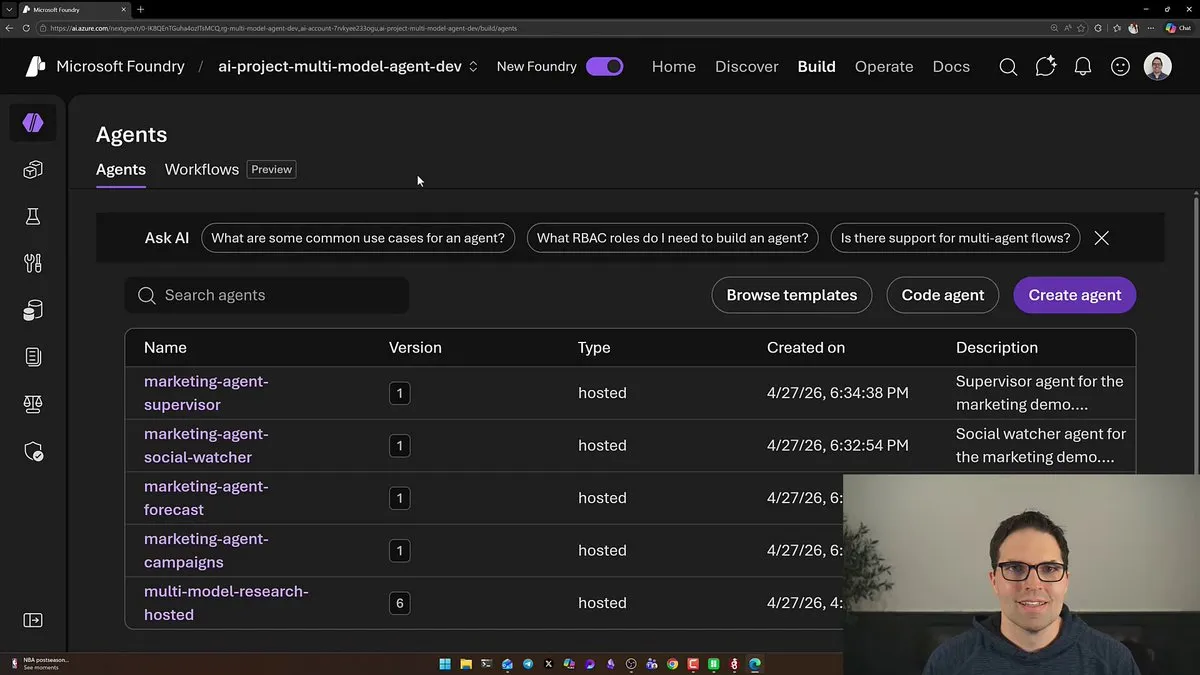Image resolution: width=1200 pixels, height=675 pixels.
Task: Open the marketing-agent-social-watcher agent
Action: [206, 446]
